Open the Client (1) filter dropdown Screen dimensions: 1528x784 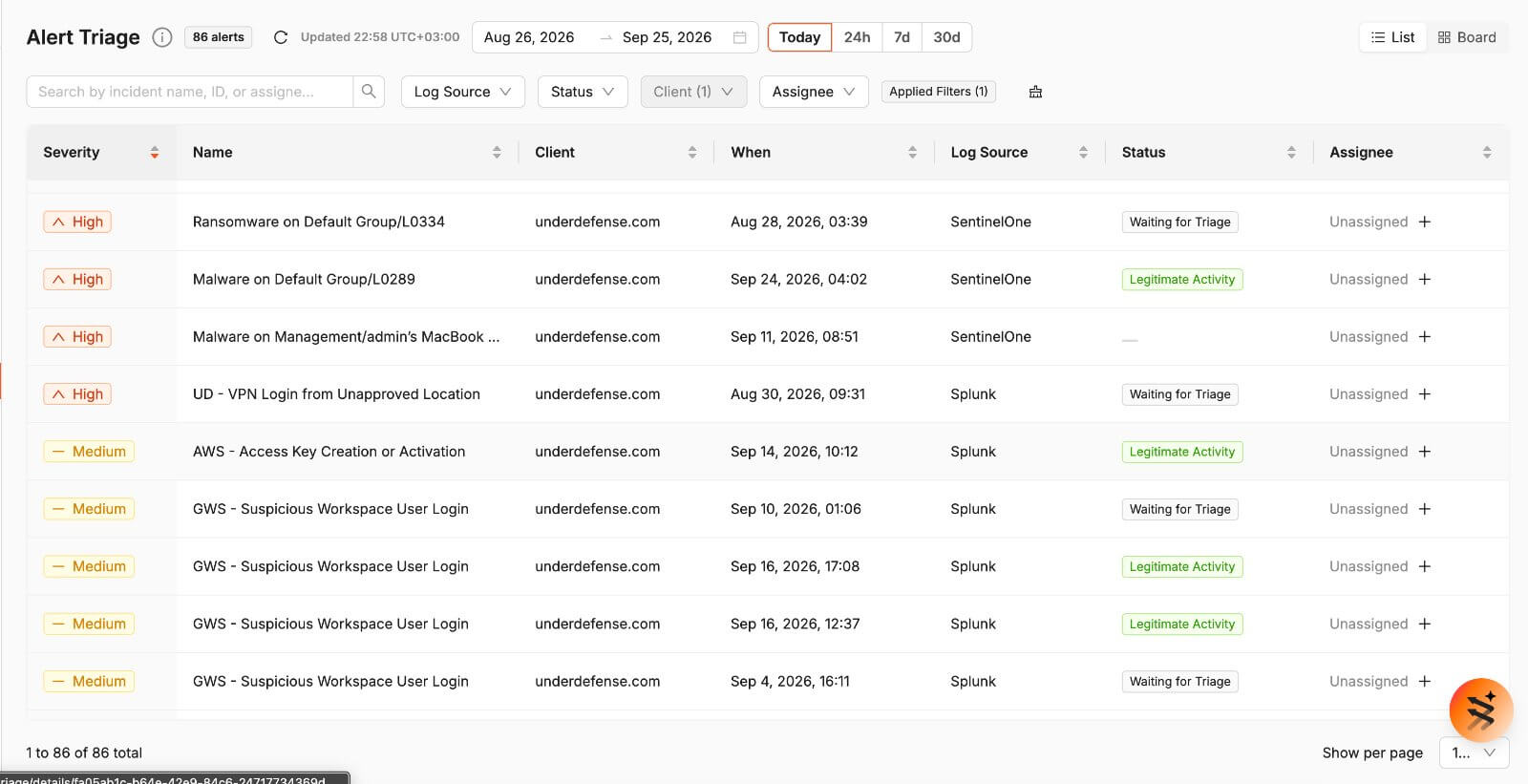tap(693, 92)
